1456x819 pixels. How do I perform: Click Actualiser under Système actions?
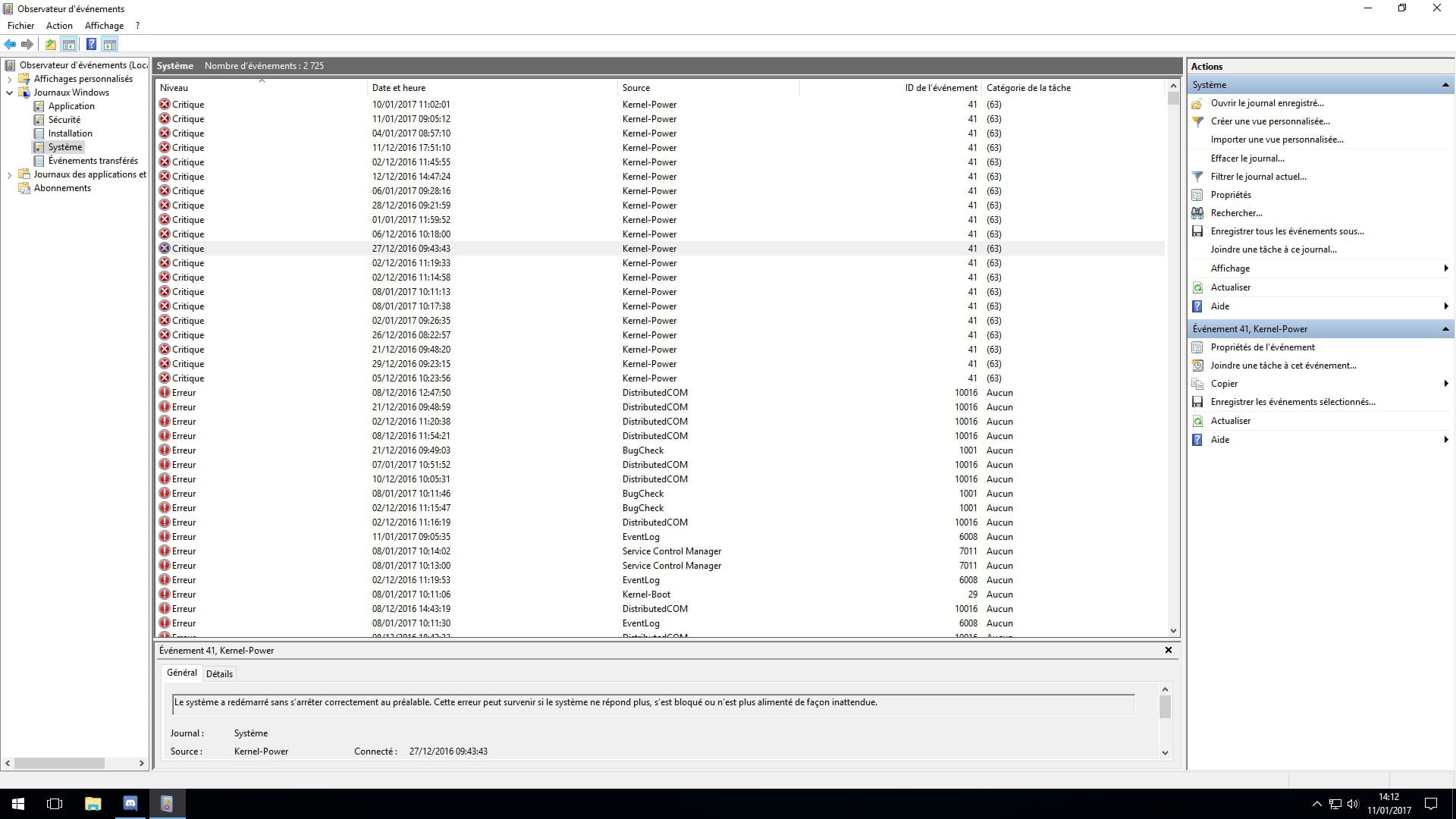1231,287
